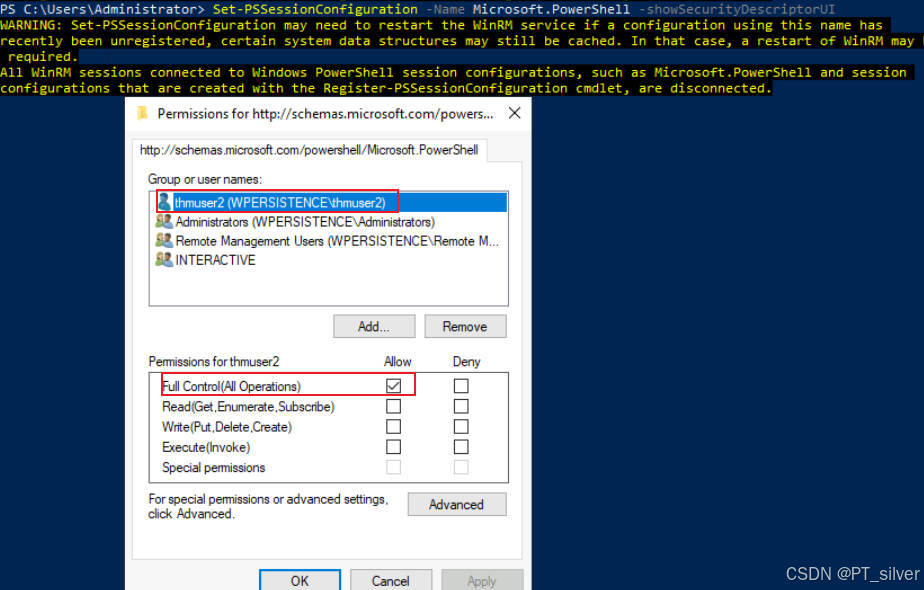Image resolution: width=924 pixels, height=590 pixels.
Task: Click the Remote Management Users group icon
Action: (164, 240)
